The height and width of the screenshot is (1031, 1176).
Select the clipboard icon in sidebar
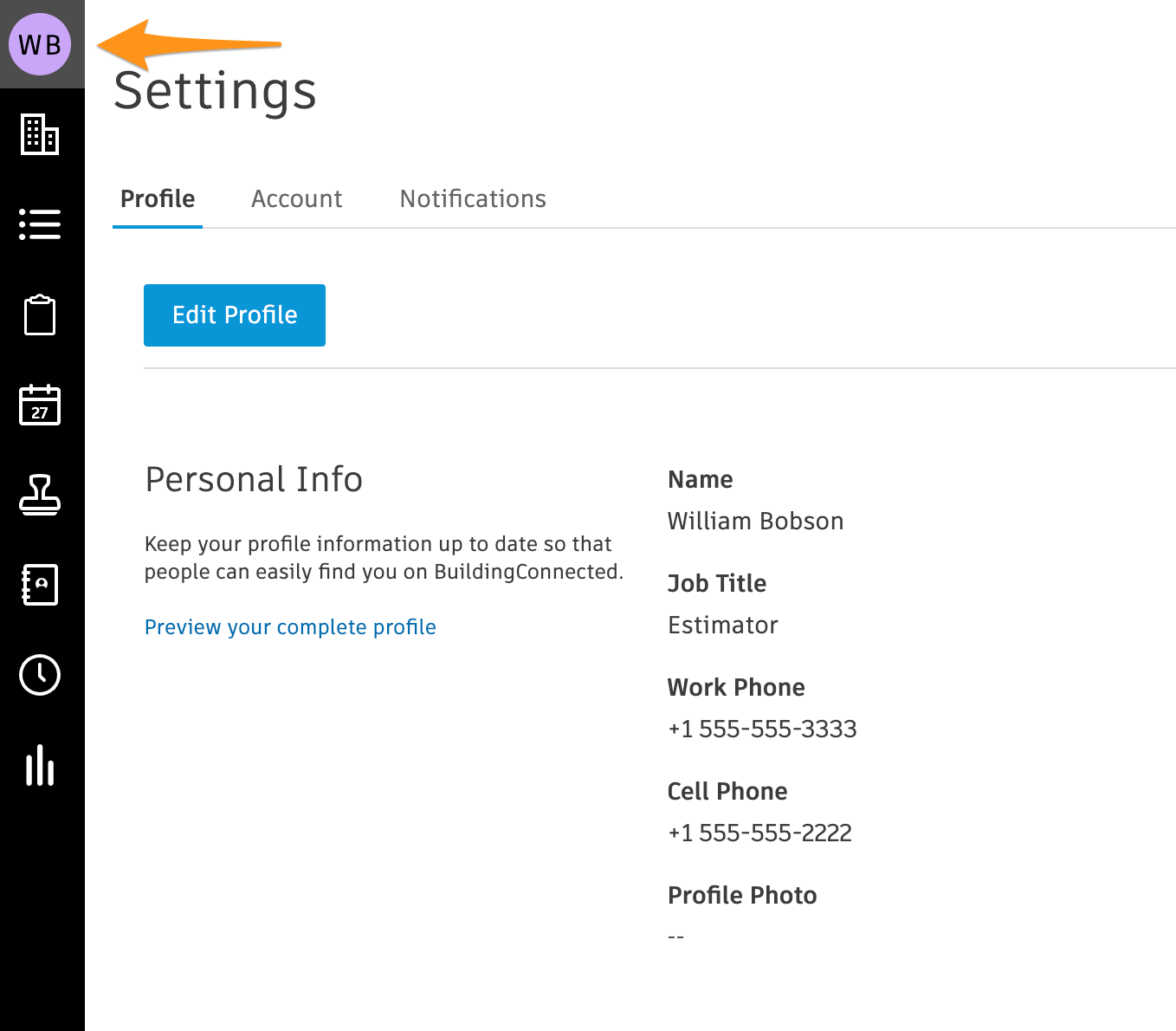click(x=40, y=314)
